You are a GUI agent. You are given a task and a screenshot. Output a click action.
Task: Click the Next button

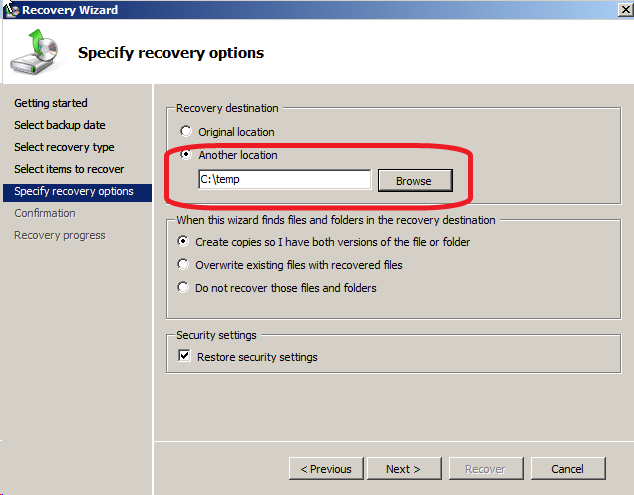[404, 469]
